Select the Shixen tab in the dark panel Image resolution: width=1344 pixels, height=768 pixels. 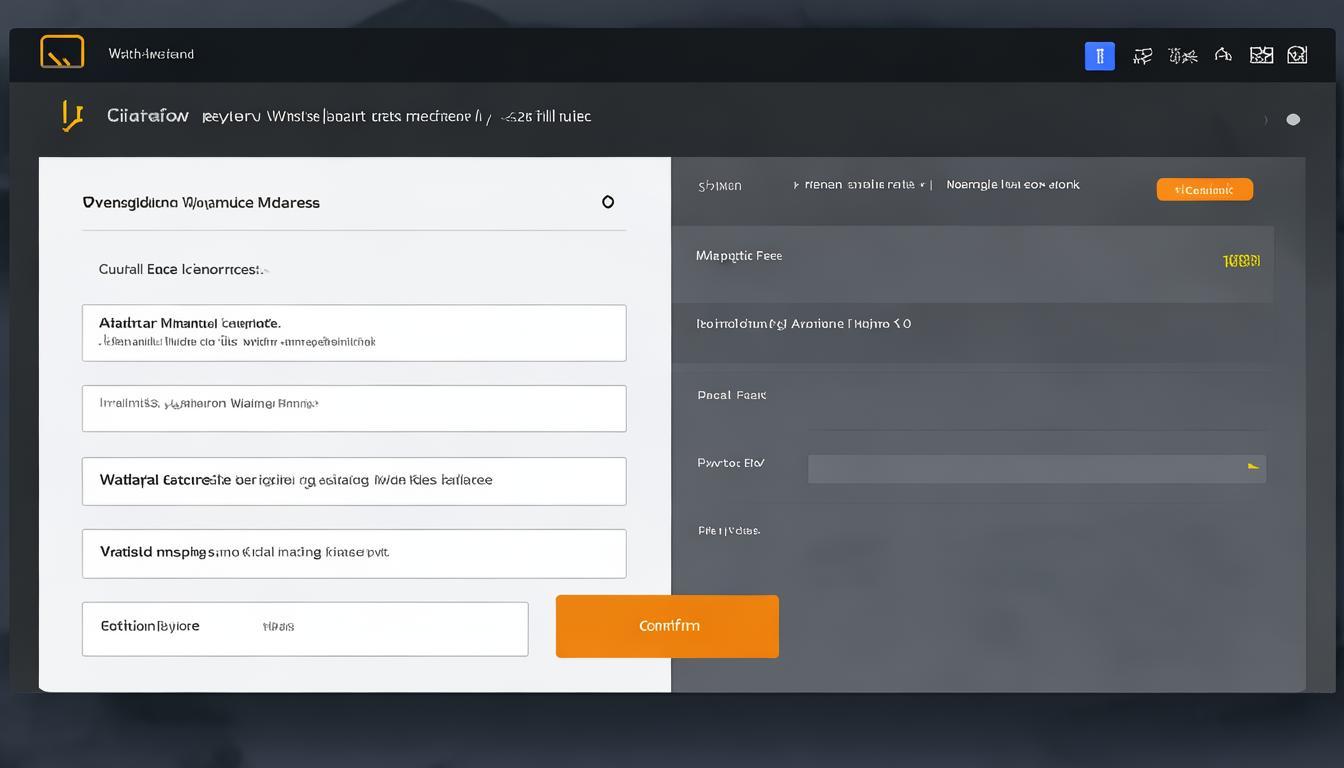tap(720, 186)
